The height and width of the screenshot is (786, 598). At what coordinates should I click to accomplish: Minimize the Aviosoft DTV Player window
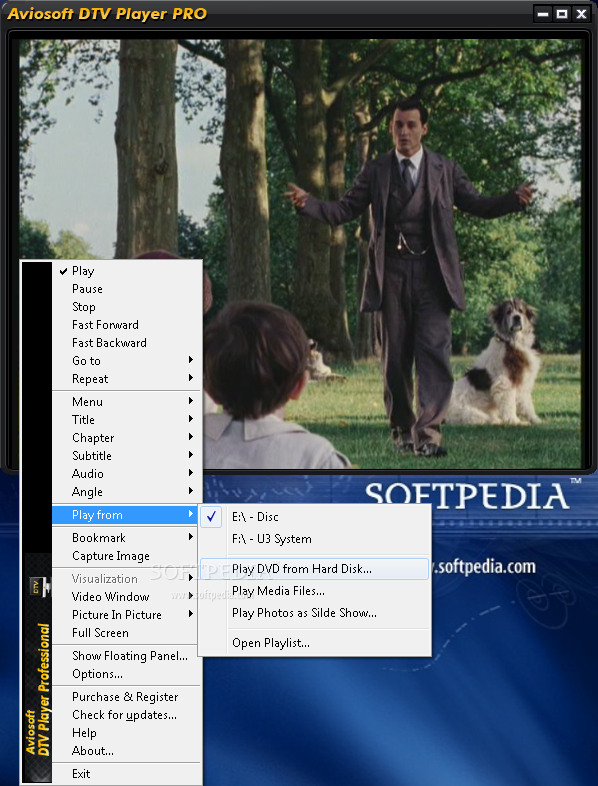click(x=543, y=14)
